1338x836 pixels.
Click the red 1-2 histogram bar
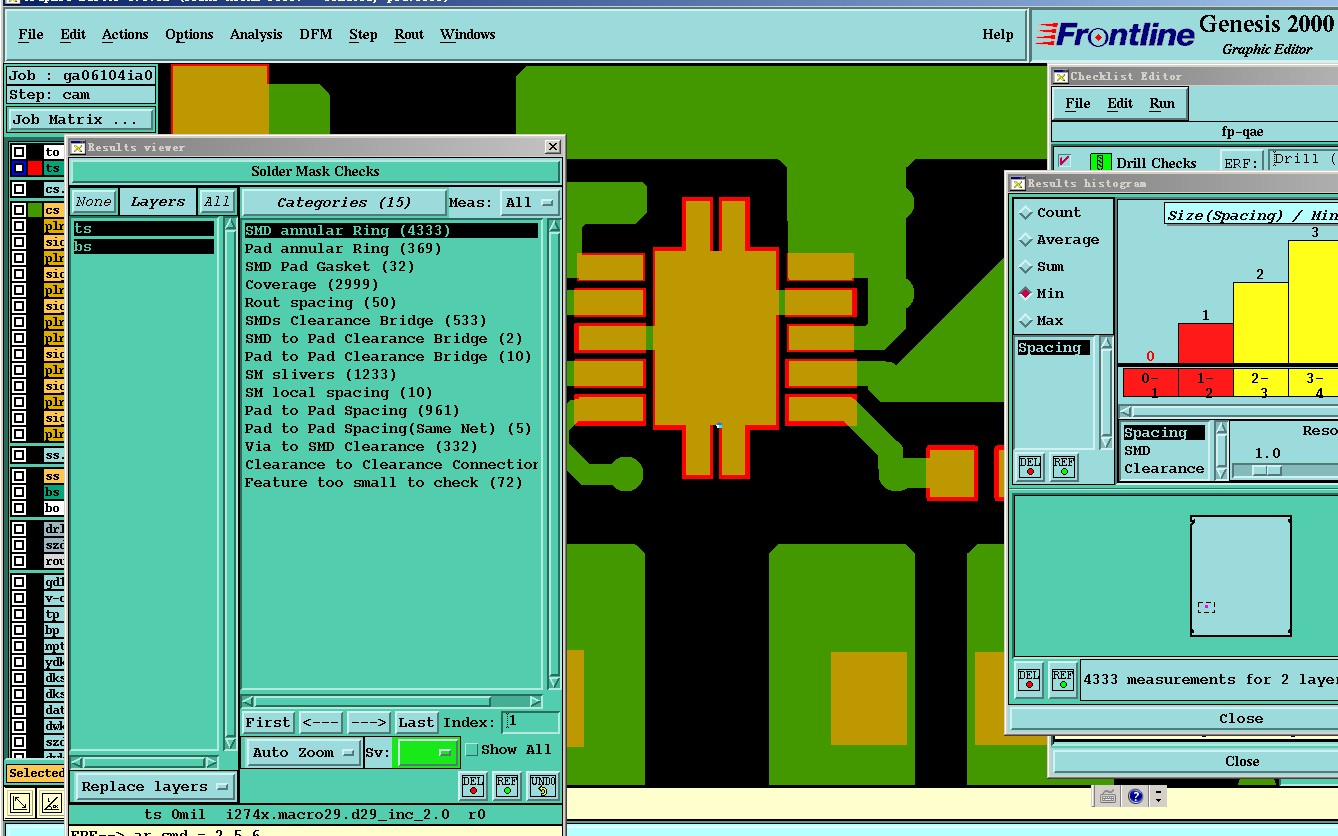tap(1206, 343)
